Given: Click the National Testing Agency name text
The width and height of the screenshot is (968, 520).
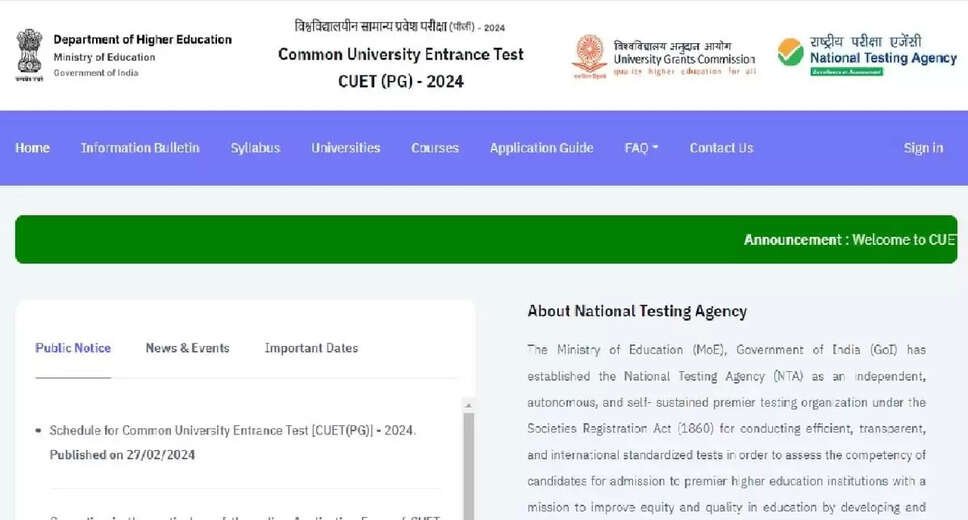Looking at the screenshot, I should point(883,58).
